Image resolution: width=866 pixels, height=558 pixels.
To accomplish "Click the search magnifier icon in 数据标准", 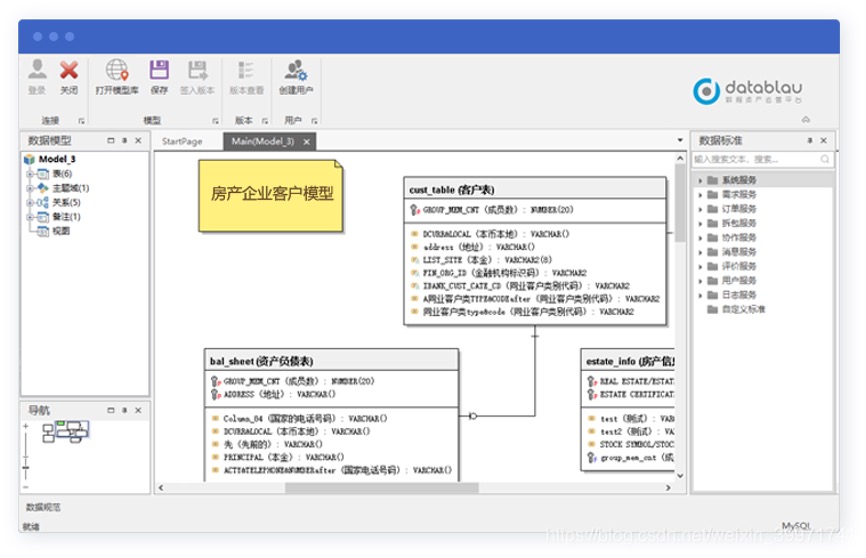I will tap(825, 159).
